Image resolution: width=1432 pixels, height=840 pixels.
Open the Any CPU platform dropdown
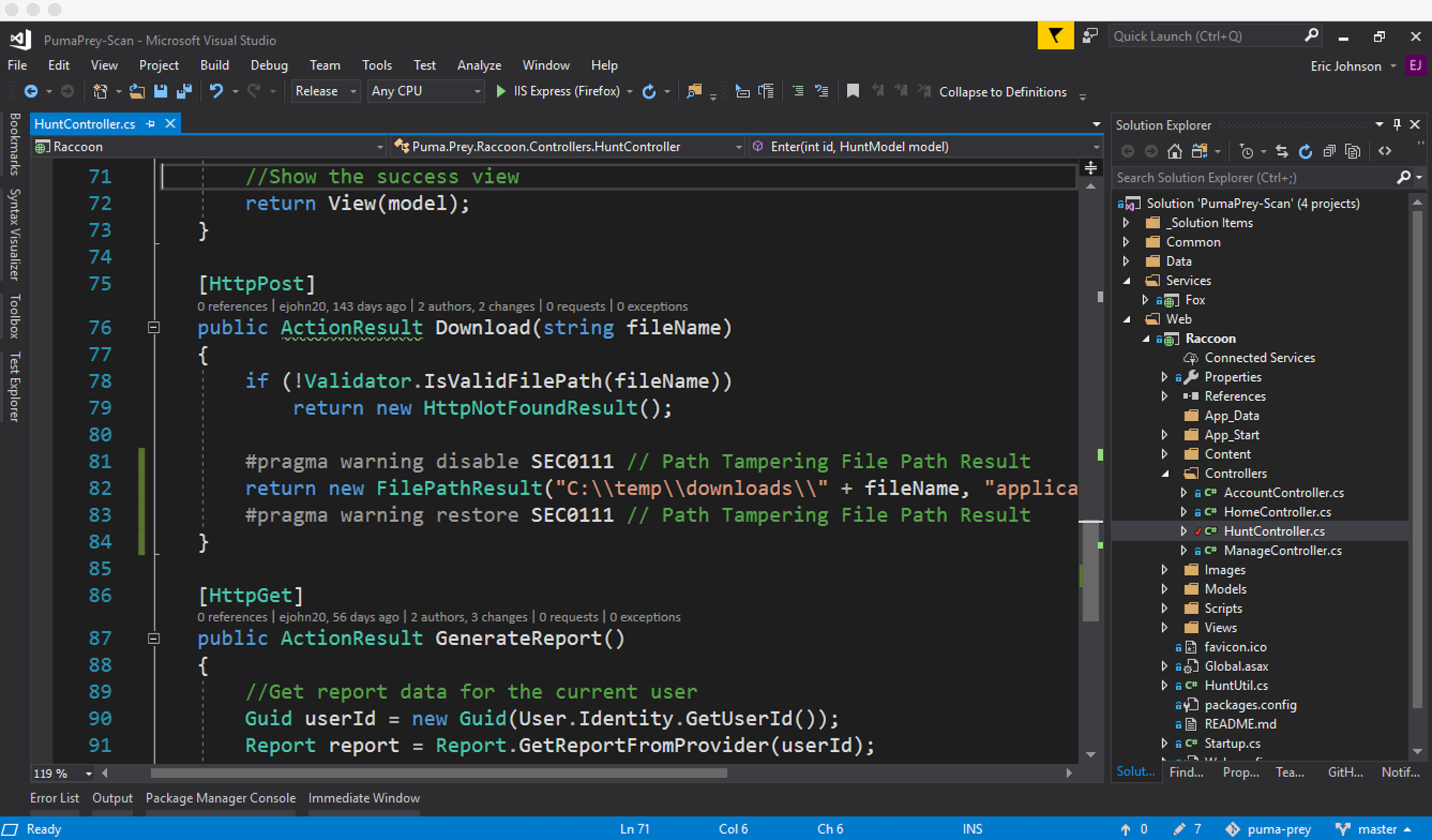[426, 92]
